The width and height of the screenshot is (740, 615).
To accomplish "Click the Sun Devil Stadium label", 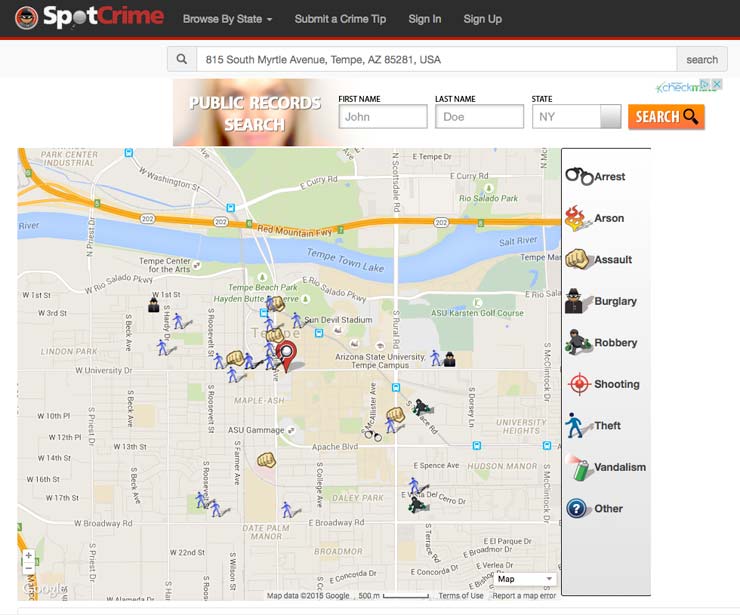I will (x=338, y=320).
